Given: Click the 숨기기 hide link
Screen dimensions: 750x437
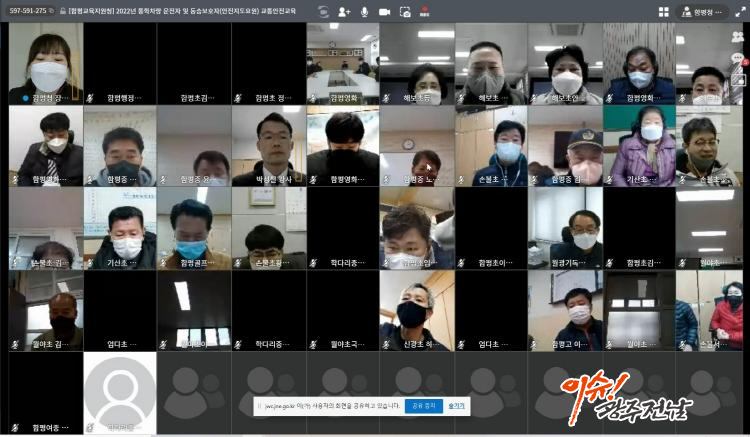Looking at the screenshot, I should [x=456, y=406].
